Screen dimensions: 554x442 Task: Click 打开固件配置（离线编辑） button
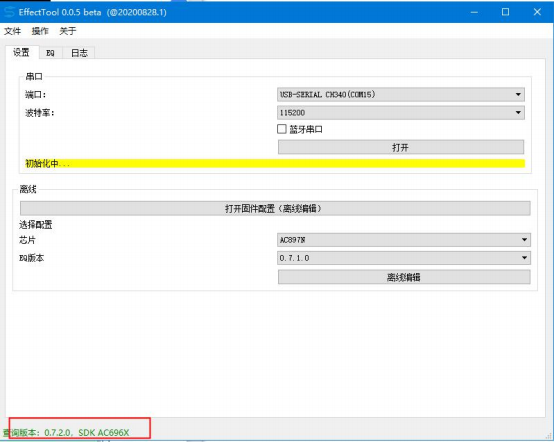pos(275,208)
